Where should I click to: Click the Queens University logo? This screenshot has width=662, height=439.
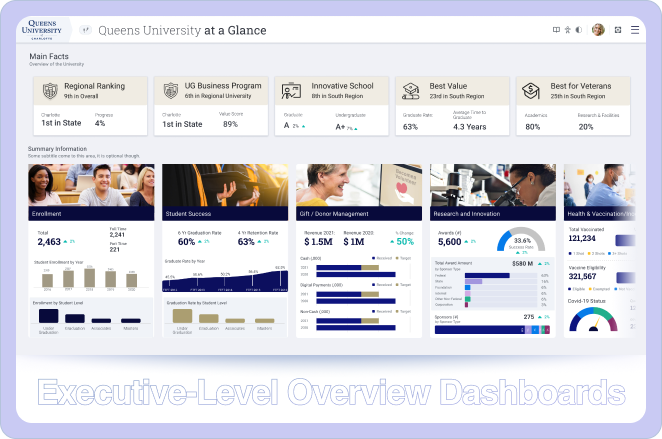click(45, 30)
